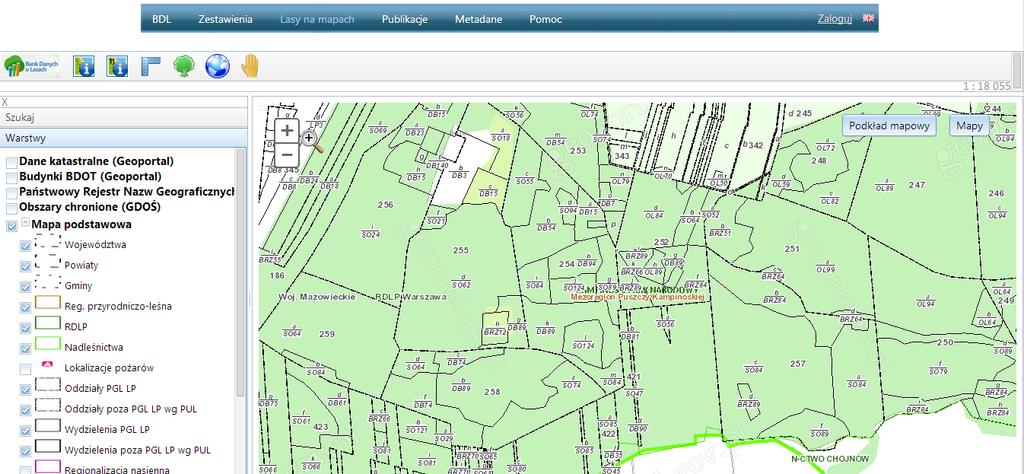Image resolution: width=1024 pixels, height=474 pixels.
Task: Open the Metadane menu
Action: click(478, 19)
